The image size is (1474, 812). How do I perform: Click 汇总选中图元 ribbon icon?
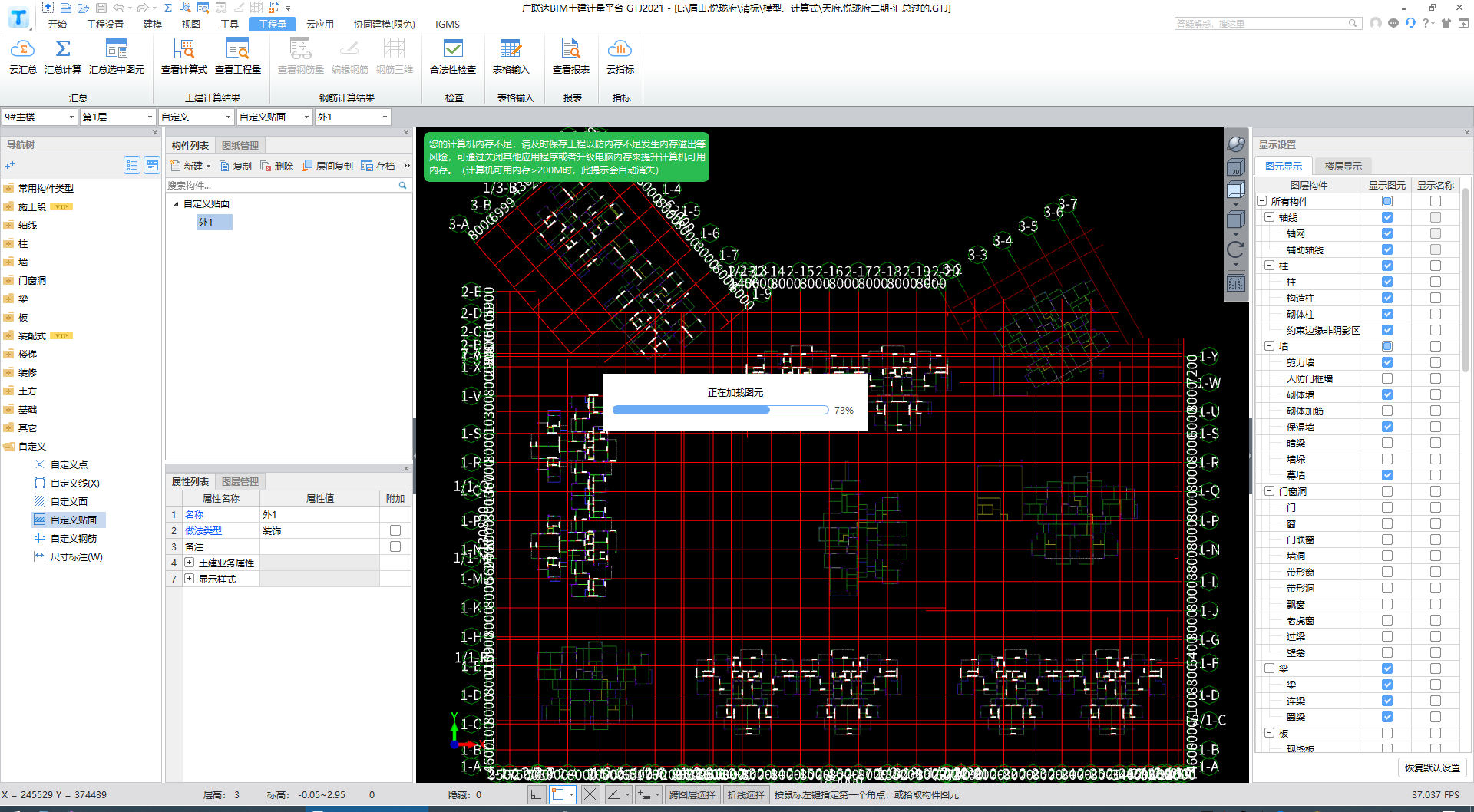tap(117, 56)
